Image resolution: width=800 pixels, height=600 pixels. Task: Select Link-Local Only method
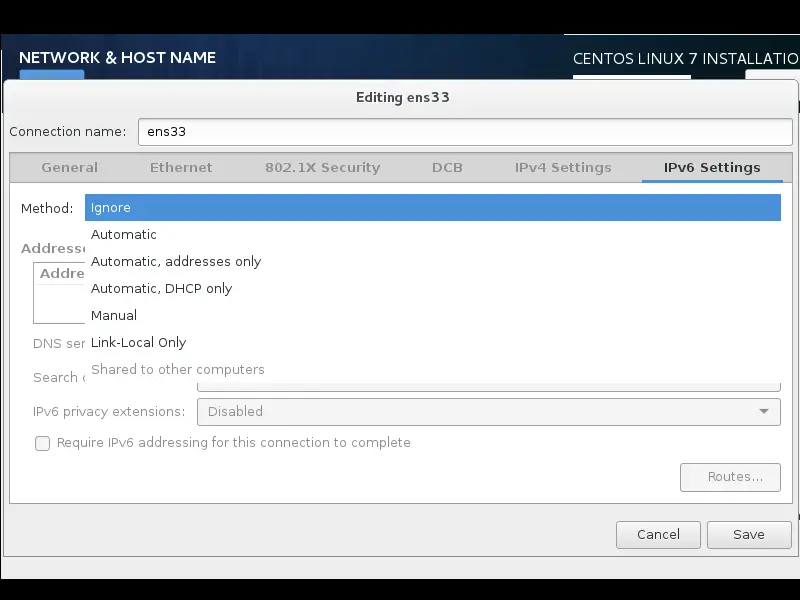[433, 343]
